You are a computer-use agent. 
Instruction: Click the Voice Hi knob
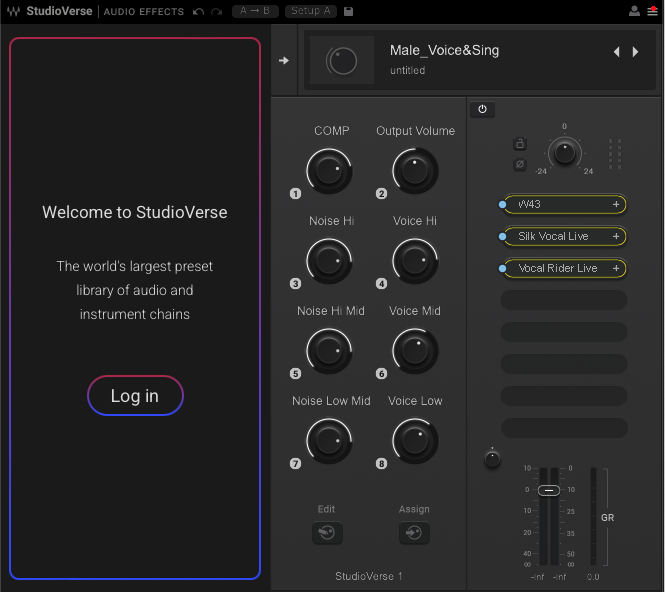pos(415,261)
